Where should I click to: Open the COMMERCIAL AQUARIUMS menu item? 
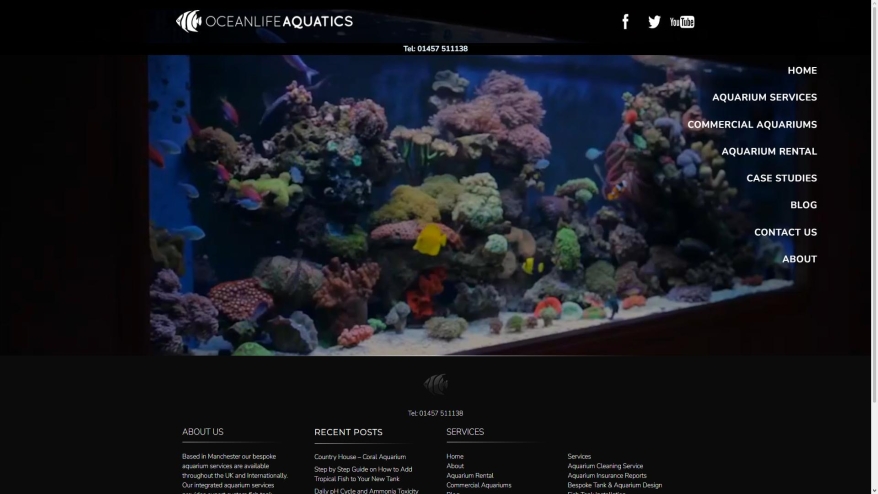pos(752,124)
